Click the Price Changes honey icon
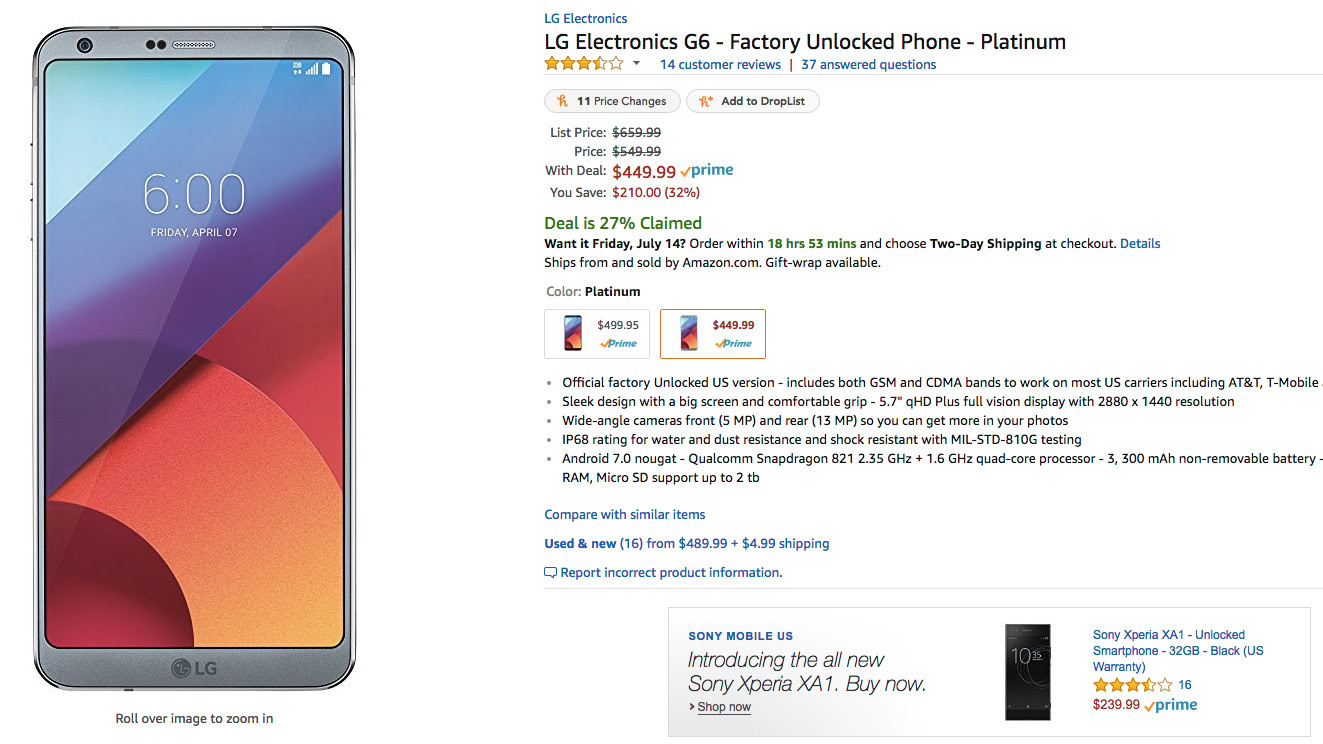Image resolution: width=1323 pixels, height=744 pixels. 562,101
